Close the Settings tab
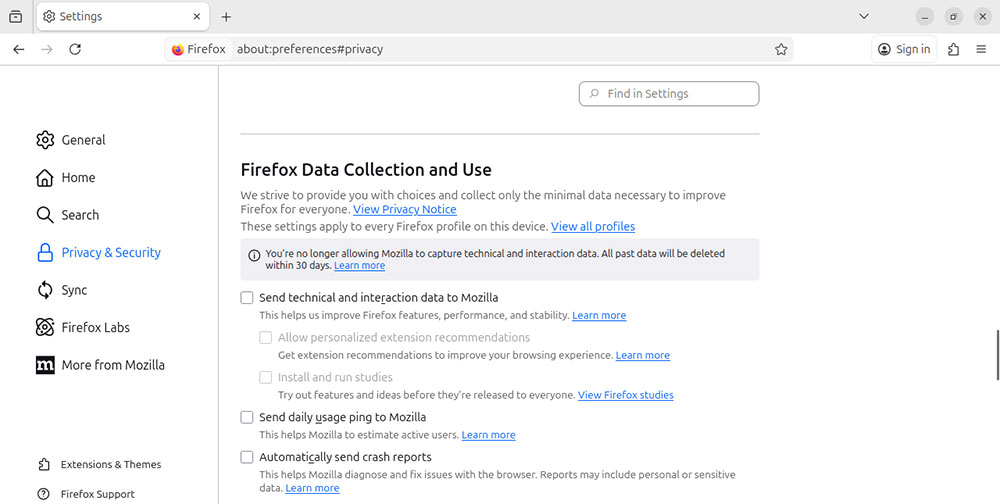Image resolution: width=1000 pixels, height=504 pixels. [197, 17]
